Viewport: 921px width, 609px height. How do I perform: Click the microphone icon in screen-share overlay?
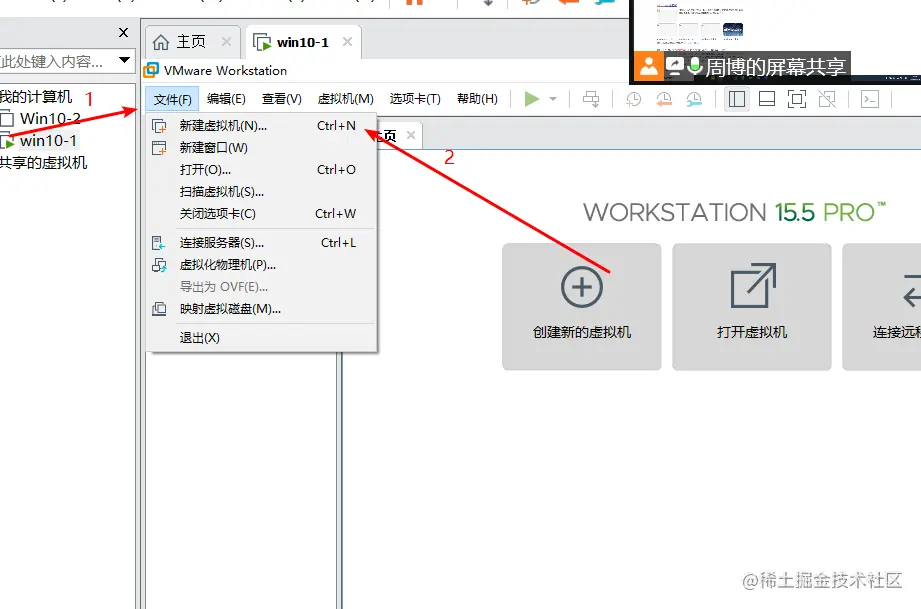[695, 66]
